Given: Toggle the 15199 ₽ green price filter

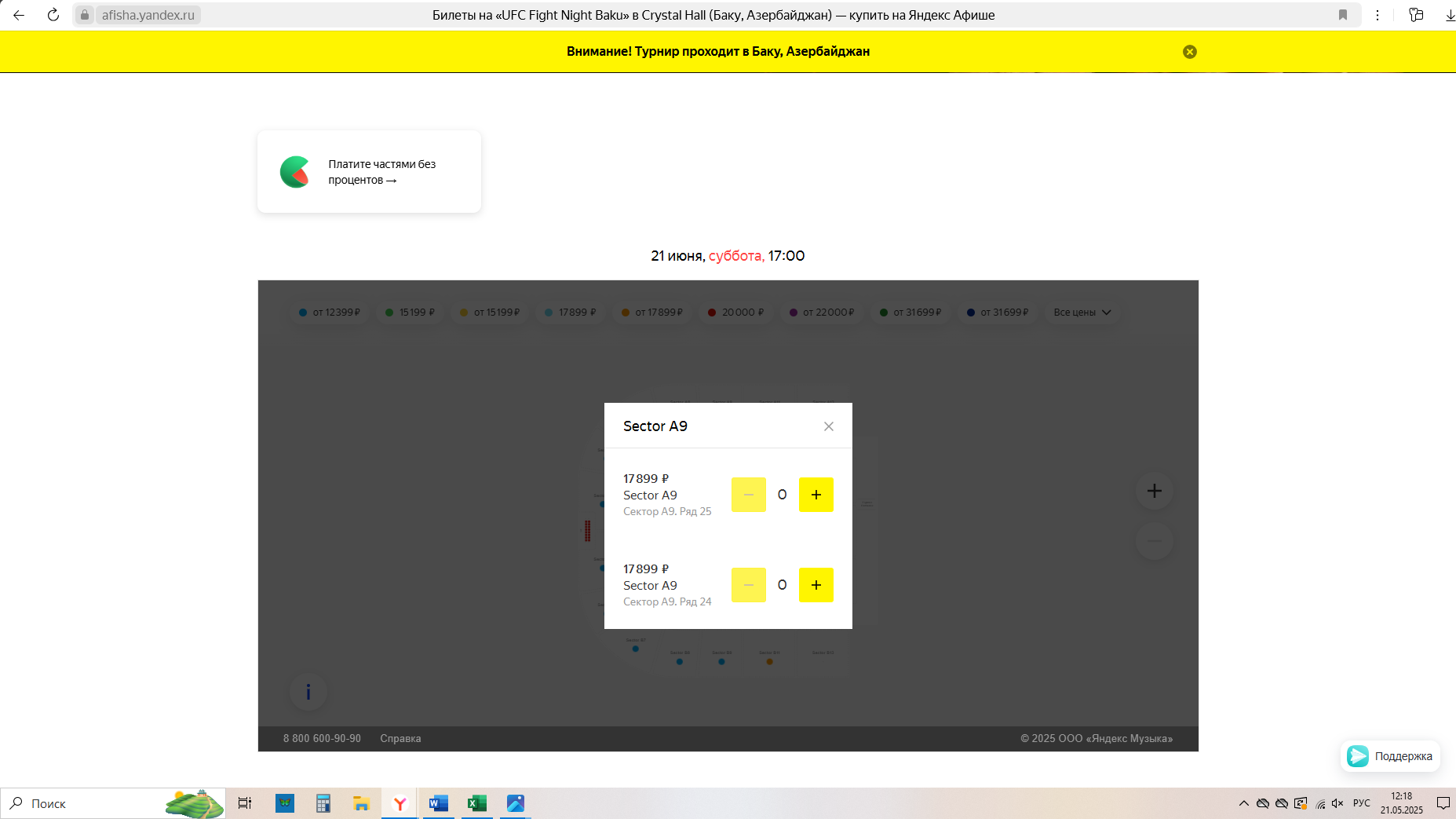Looking at the screenshot, I should (411, 313).
